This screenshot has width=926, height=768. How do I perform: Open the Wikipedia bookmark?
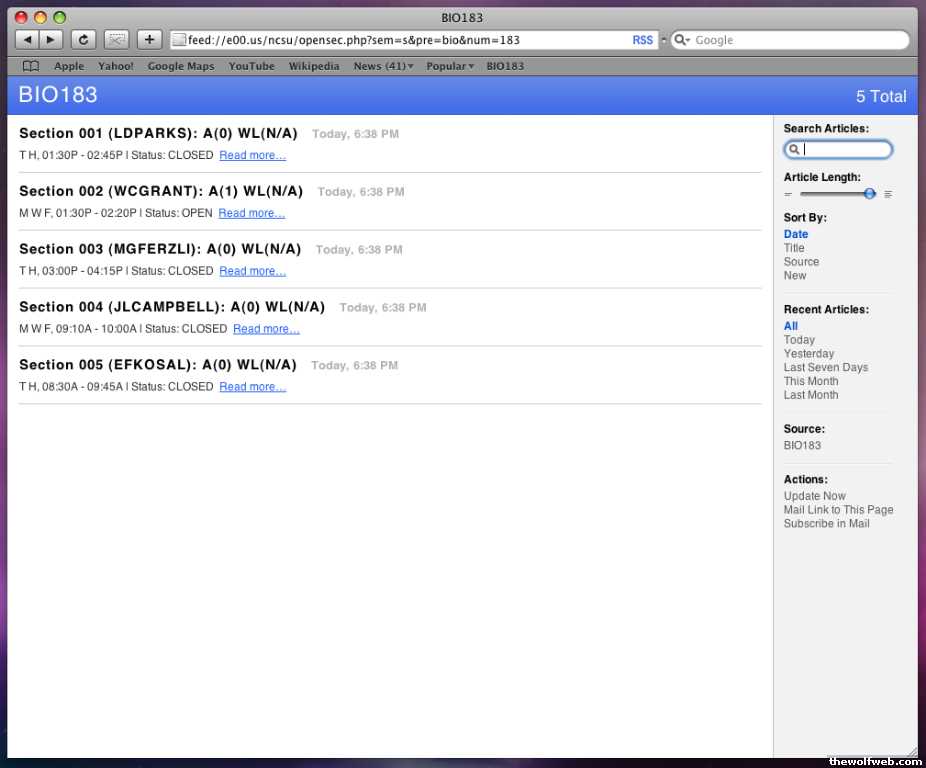[313, 66]
